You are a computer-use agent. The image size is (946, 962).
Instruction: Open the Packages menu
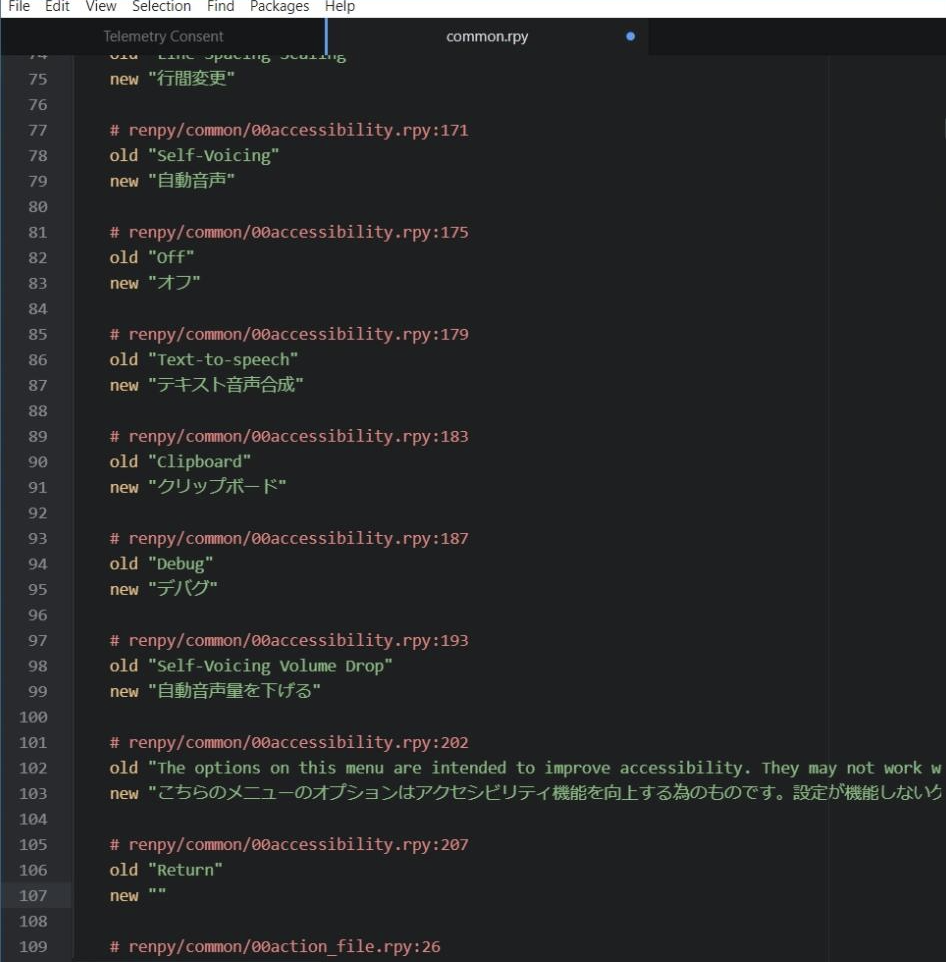pos(279,7)
